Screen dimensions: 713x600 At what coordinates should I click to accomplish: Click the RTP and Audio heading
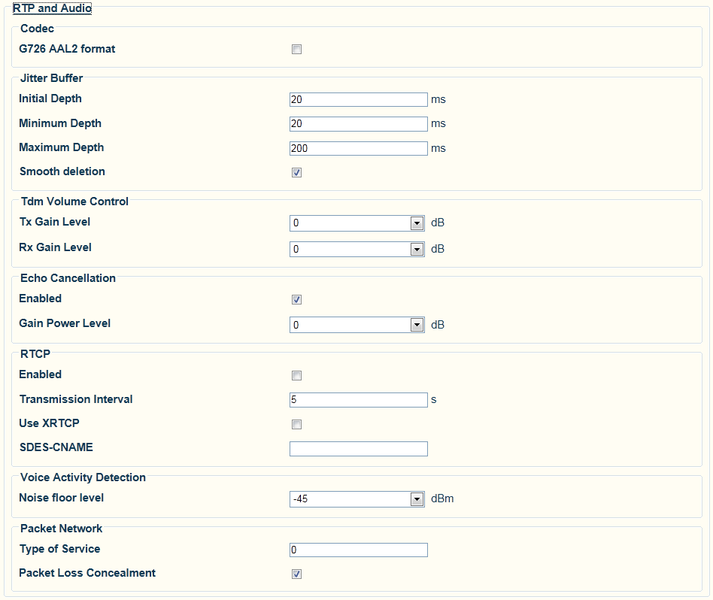pyautogui.click(x=51, y=8)
